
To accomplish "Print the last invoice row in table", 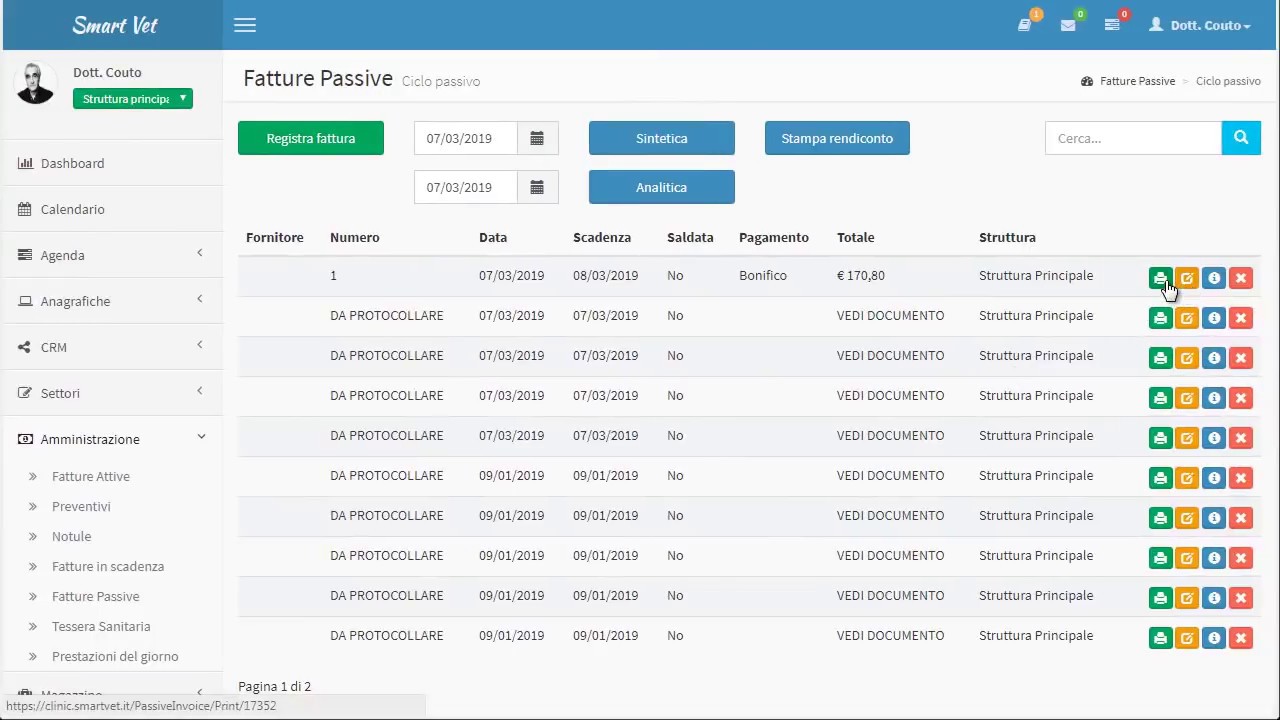I will coord(1160,638).
